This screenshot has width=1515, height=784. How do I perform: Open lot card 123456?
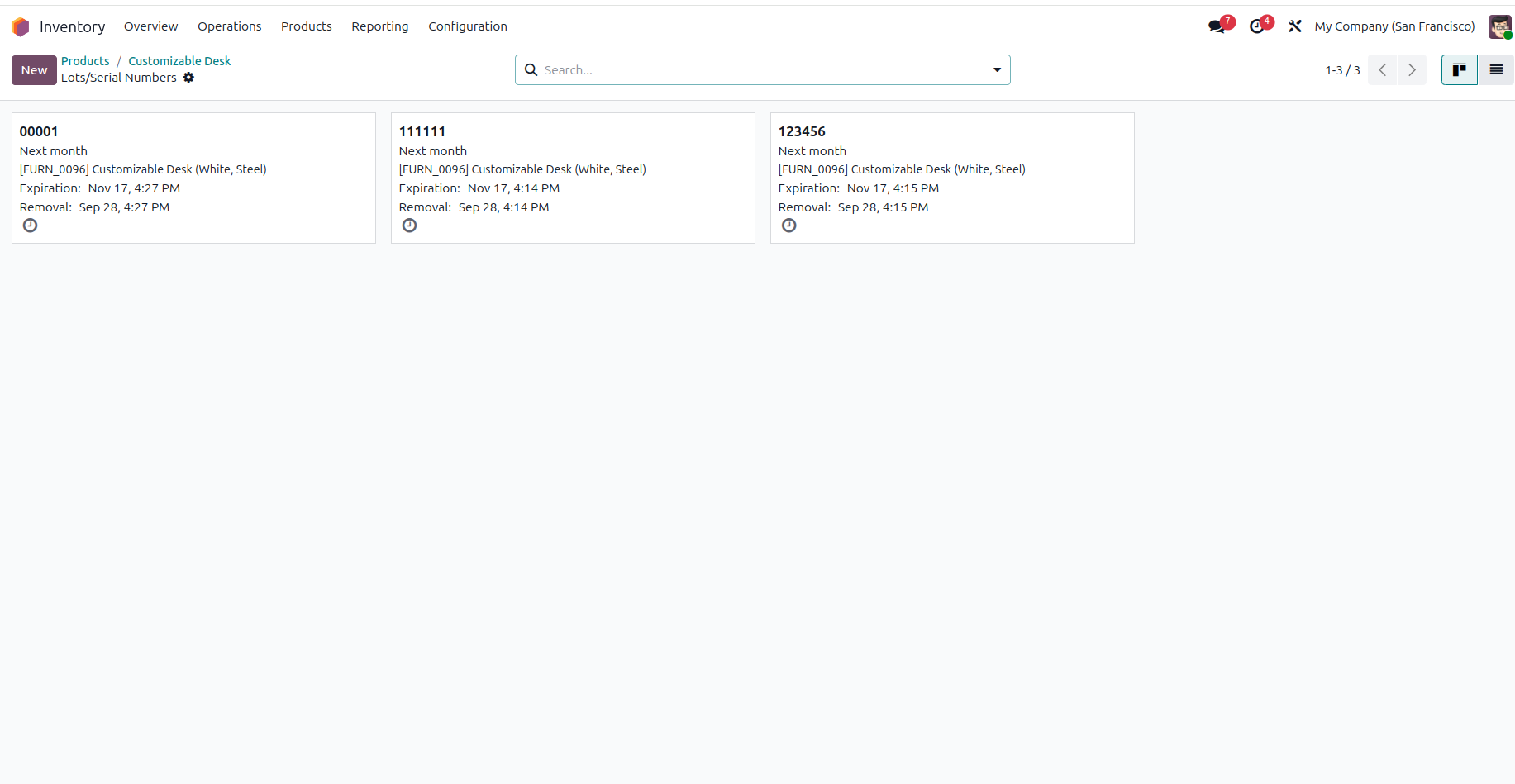[x=952, y=178]
